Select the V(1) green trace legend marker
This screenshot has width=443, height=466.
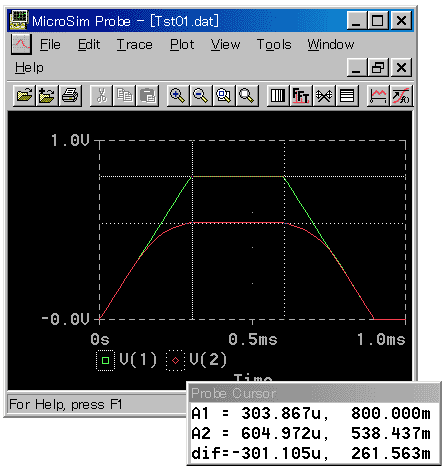coord(105,360)
